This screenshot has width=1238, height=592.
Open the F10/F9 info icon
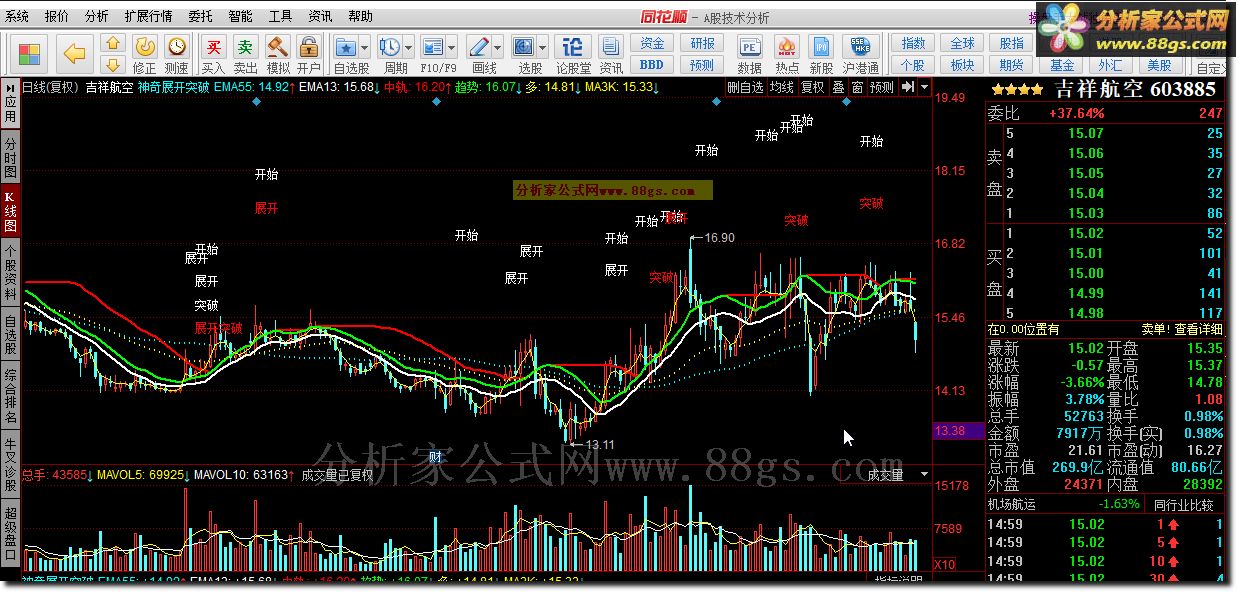[433, 47]
